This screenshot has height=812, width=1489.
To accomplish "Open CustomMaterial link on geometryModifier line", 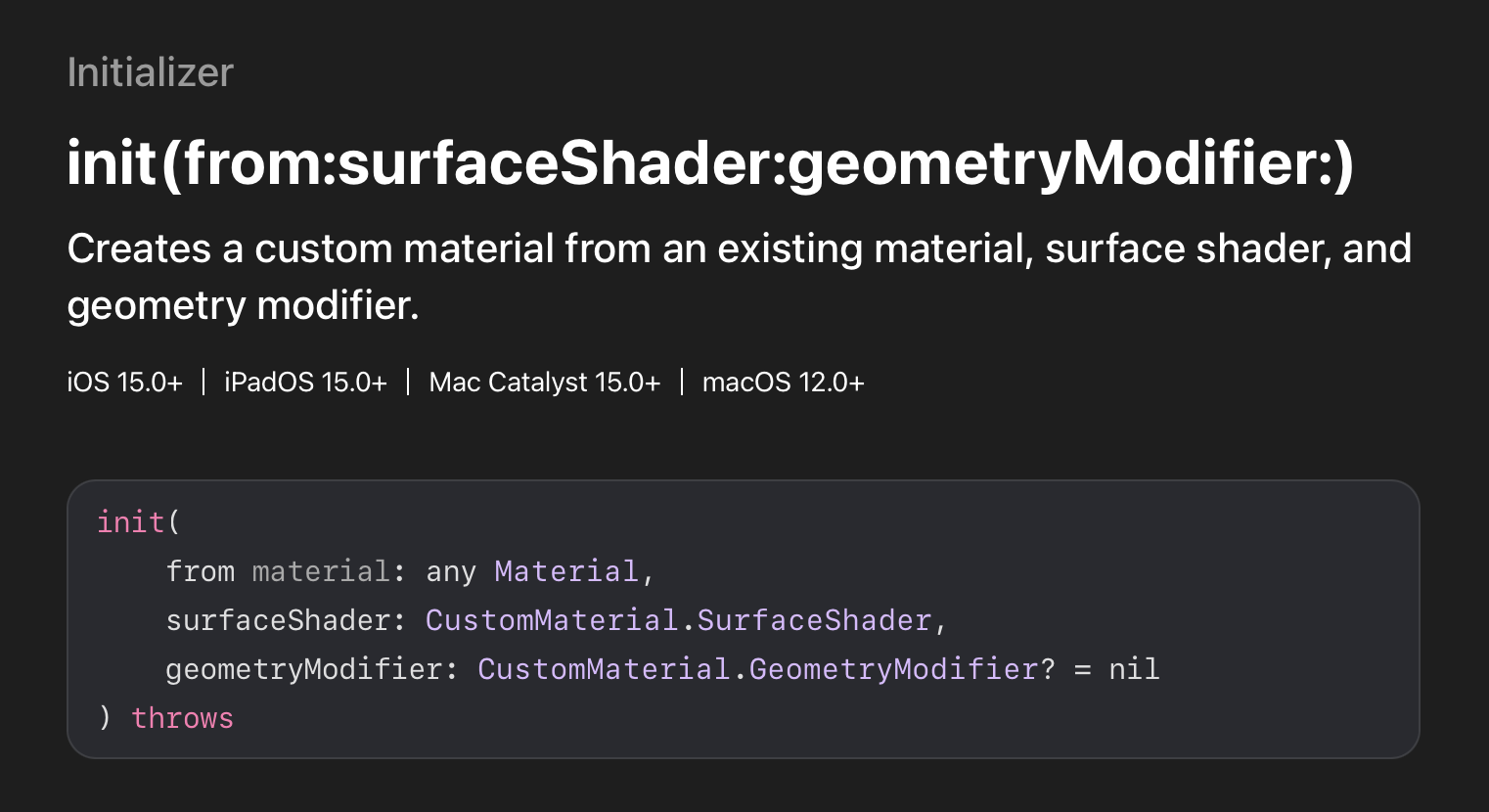I will coord(603,668).
